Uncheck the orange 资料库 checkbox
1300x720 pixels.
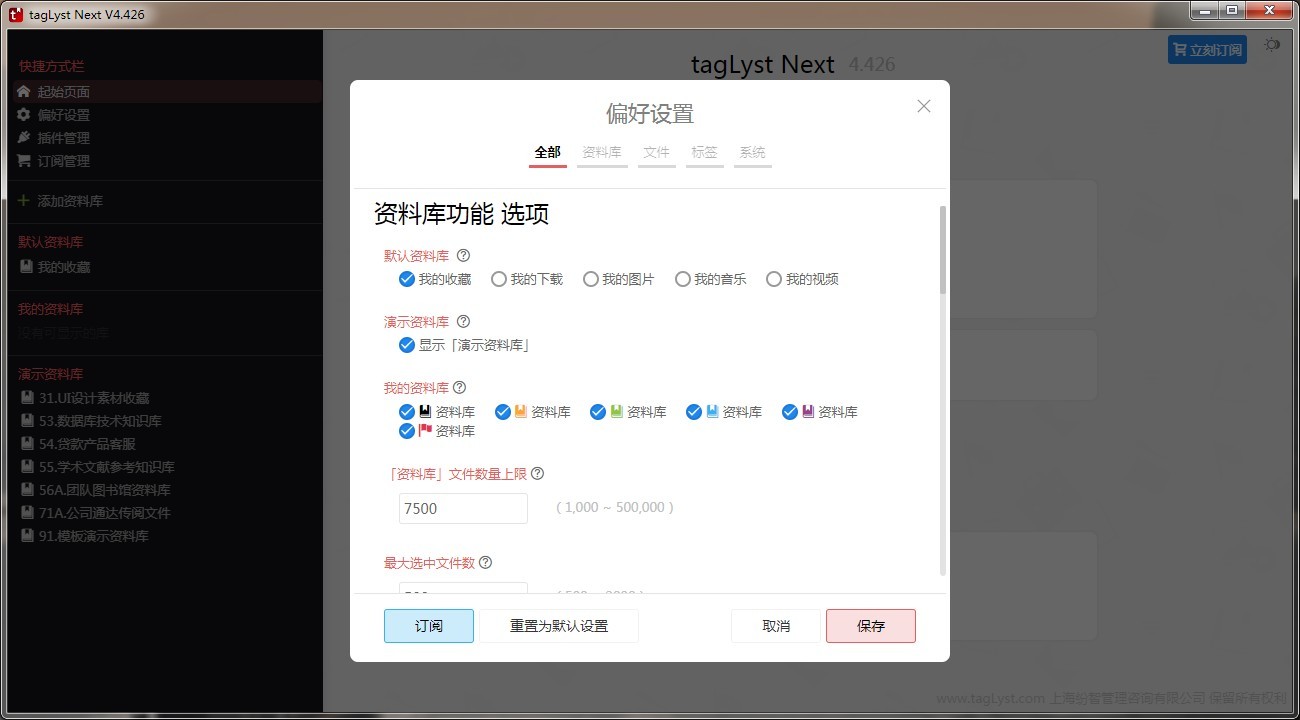point(502,411)
